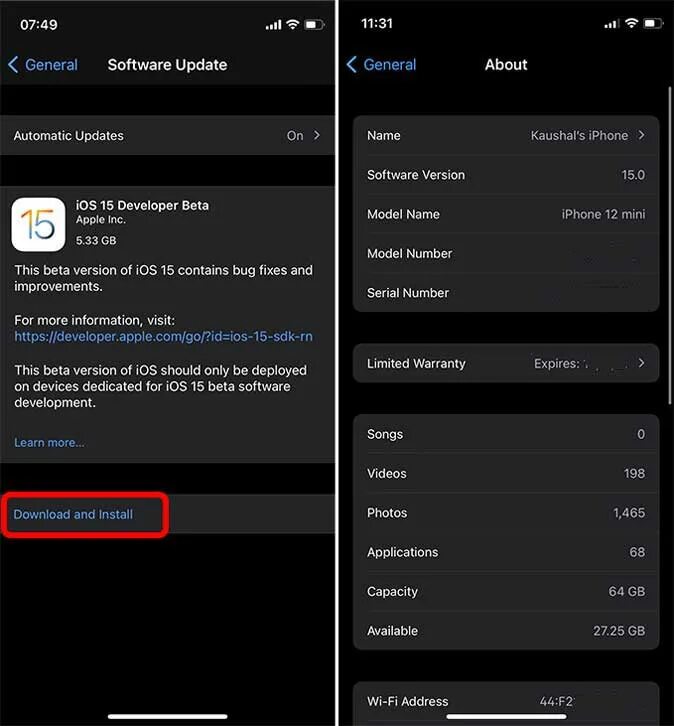Tap the iOS 15 app icon
This screenshot has height=726, width=674.
pyautogui.click(x=38, y=225)
